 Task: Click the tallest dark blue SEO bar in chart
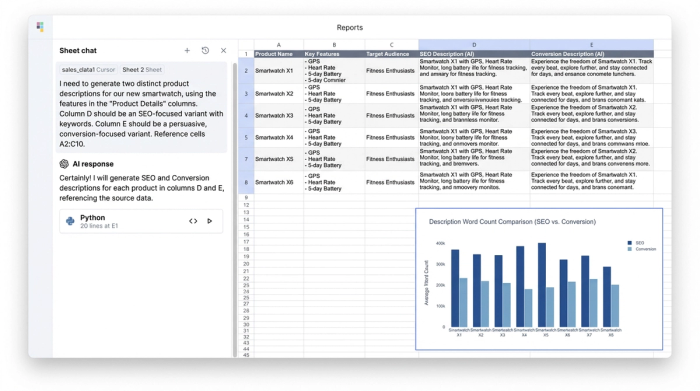tap(542, 285)
